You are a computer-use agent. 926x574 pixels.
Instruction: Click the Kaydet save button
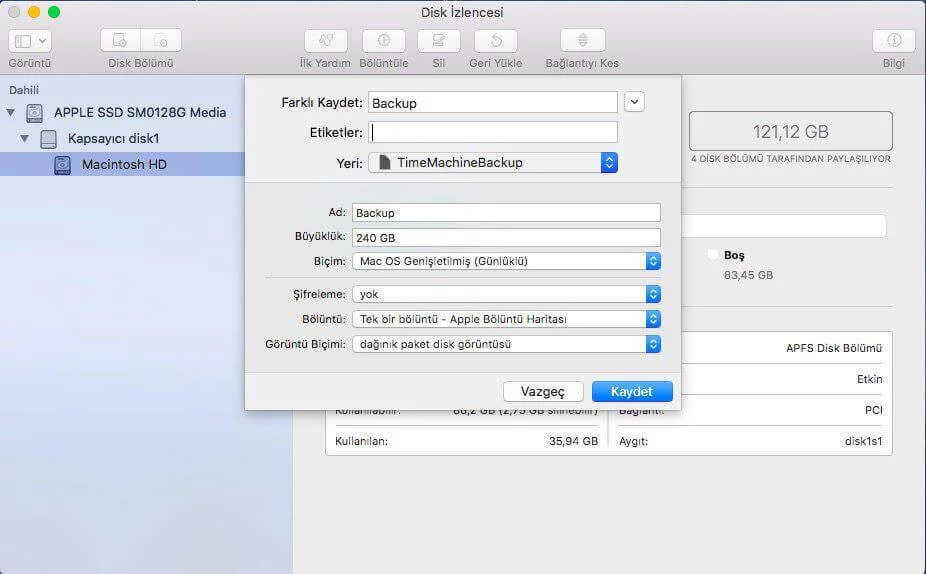point(632,391)
